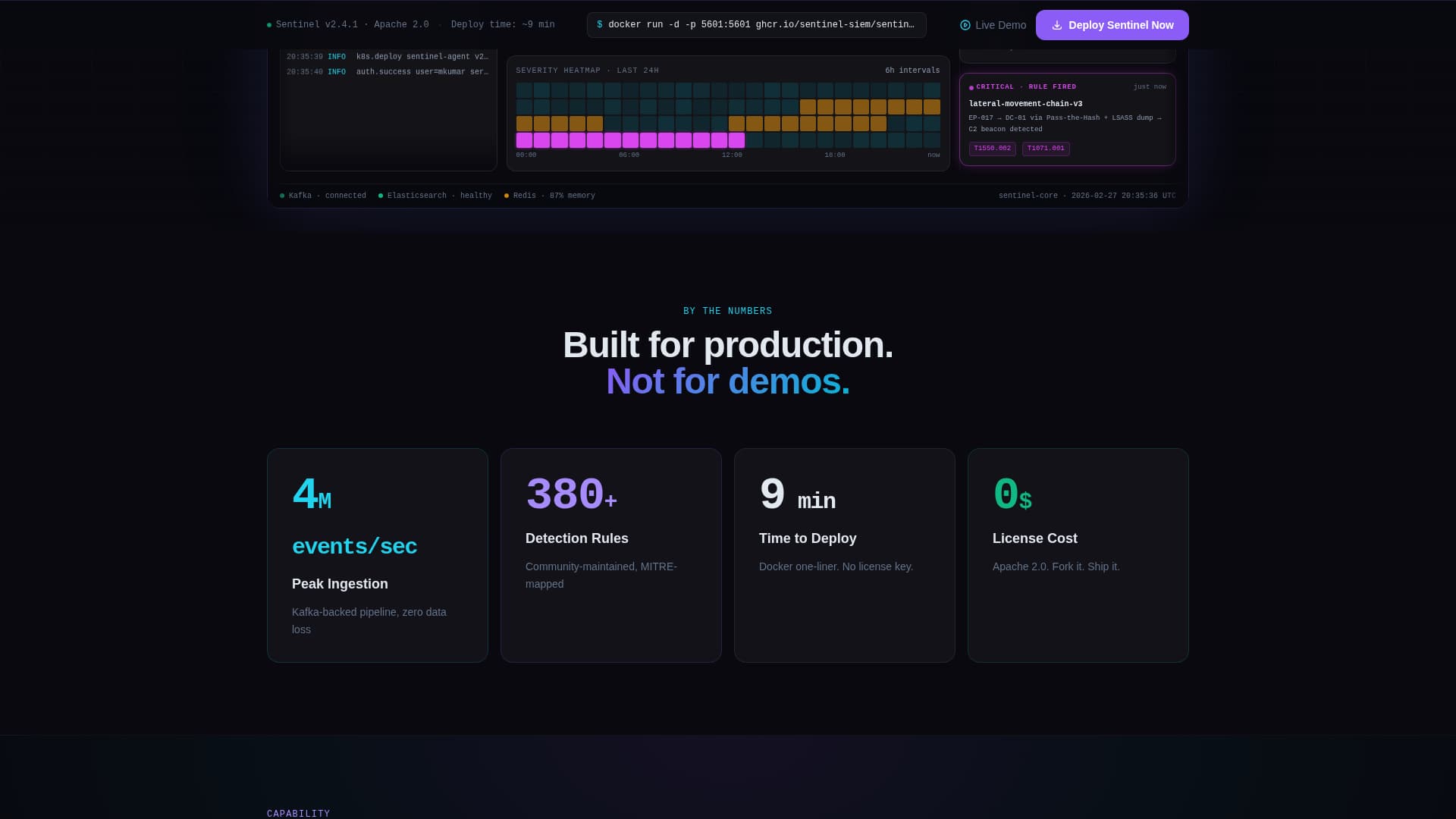The image size is (1456, 819).
Task: Click the docker run command box
Action: click(756, 25)
